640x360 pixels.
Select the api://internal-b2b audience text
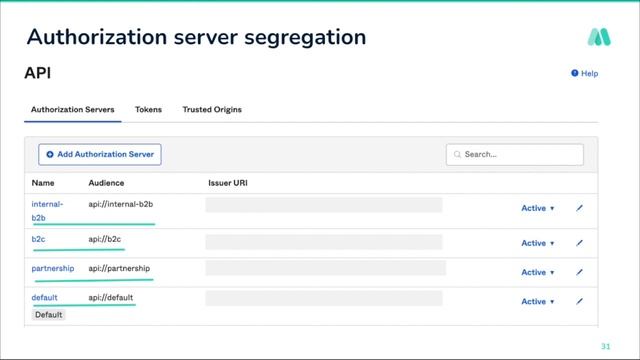[x=121, y=204]
